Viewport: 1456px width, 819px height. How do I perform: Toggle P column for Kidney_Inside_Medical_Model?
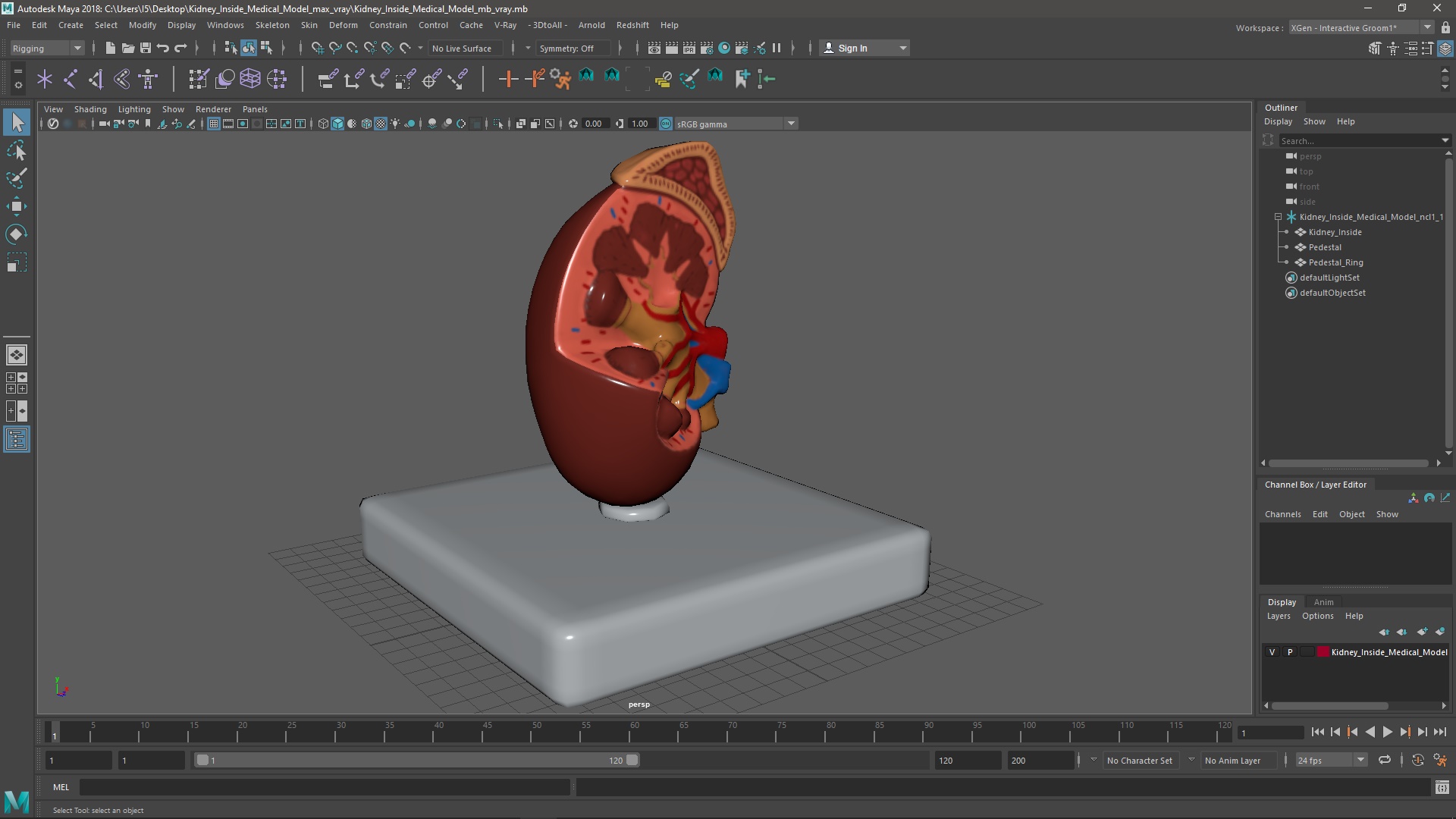(1289, 651)
